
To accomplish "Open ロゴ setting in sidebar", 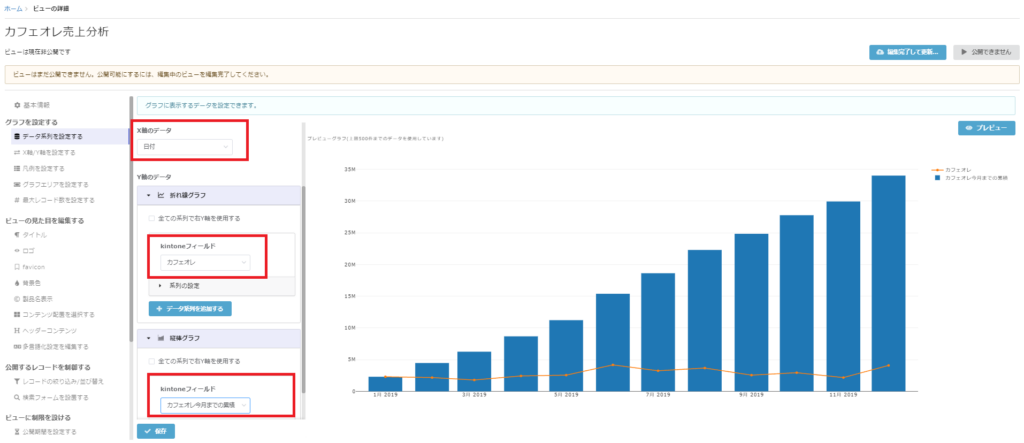I will (28, 250).
